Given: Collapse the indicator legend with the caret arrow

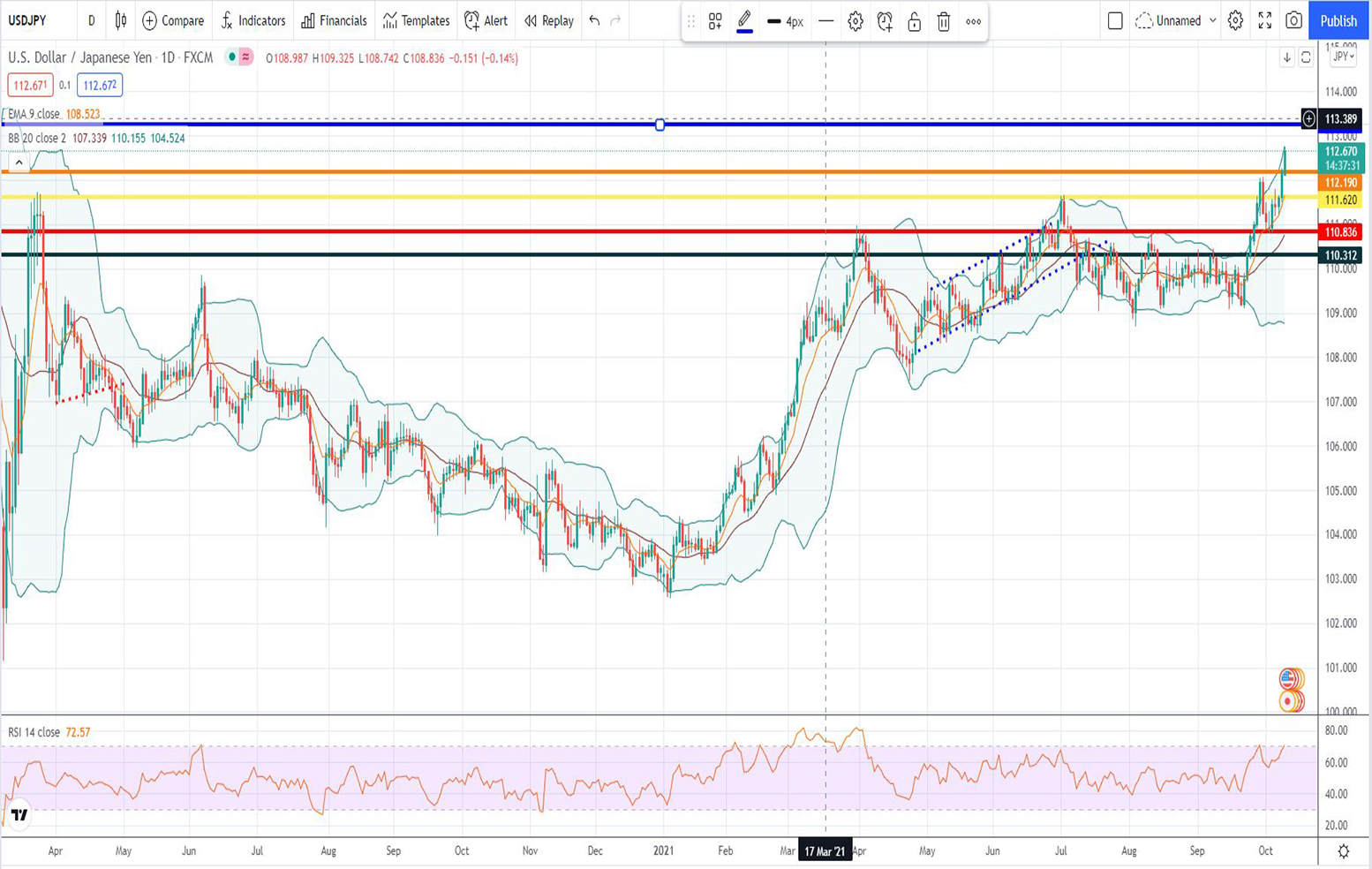Looking at the screenshot, I should (19, 162).
